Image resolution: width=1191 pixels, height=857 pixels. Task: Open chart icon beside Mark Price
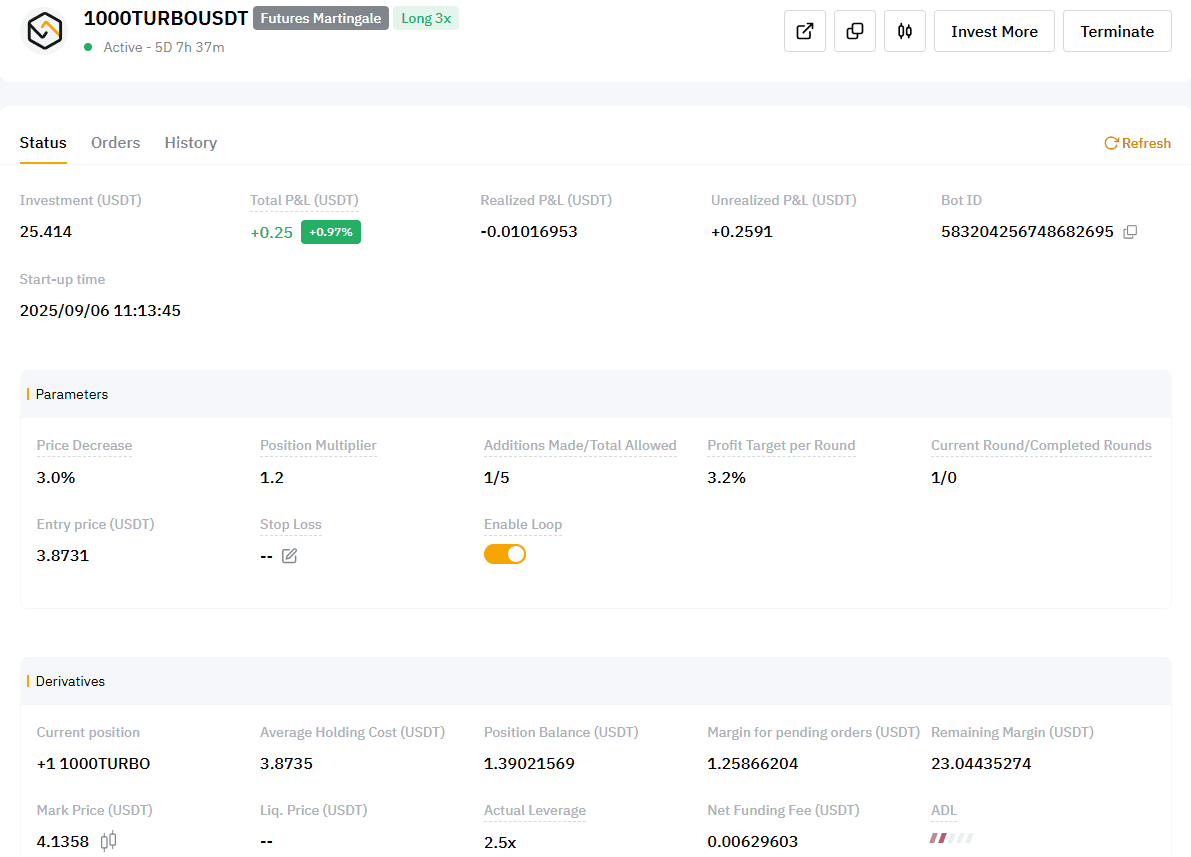(x=109, y=841)
